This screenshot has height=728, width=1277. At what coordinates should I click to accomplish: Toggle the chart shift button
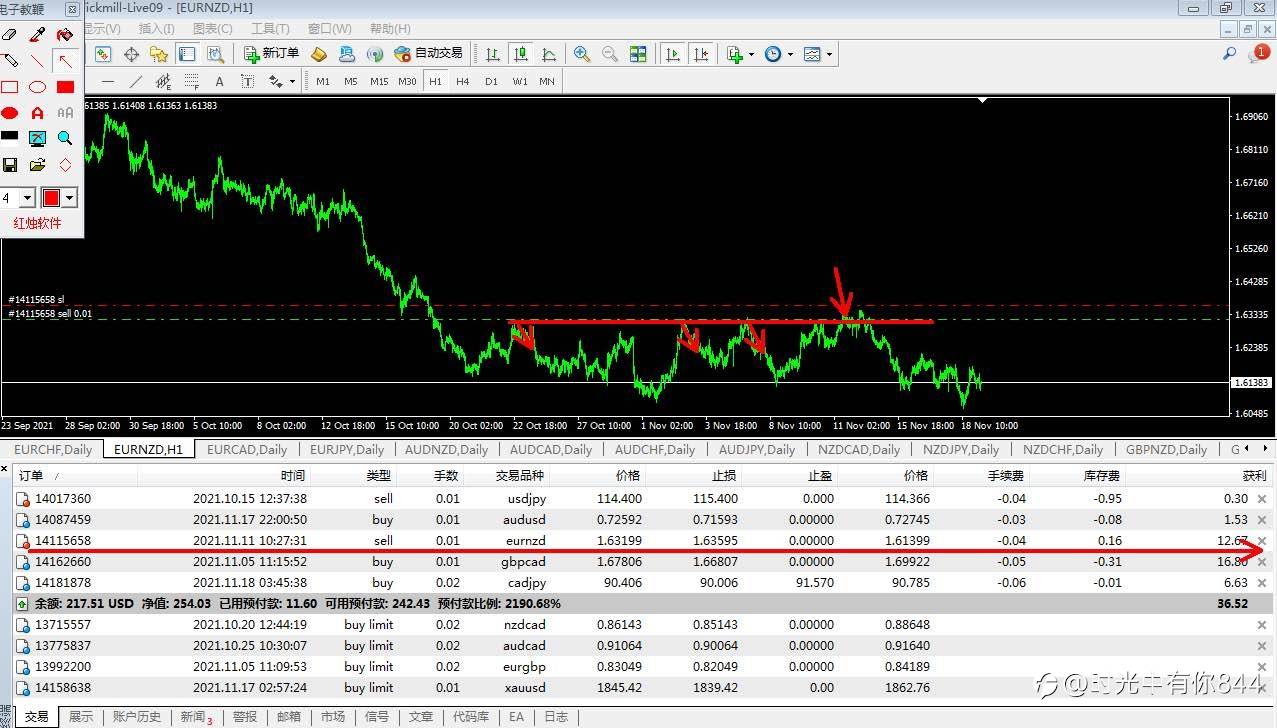pyautogui.click(x=701, y=54)
